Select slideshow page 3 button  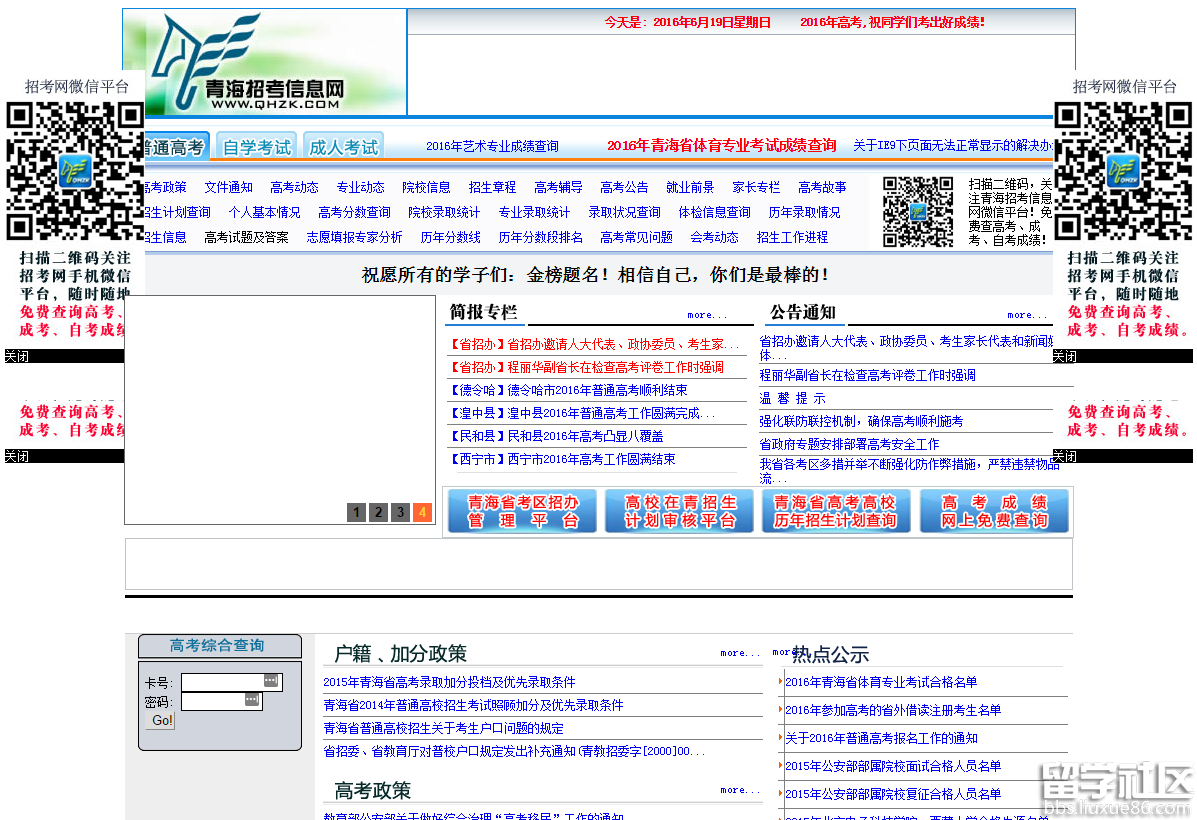pos(400,512)
